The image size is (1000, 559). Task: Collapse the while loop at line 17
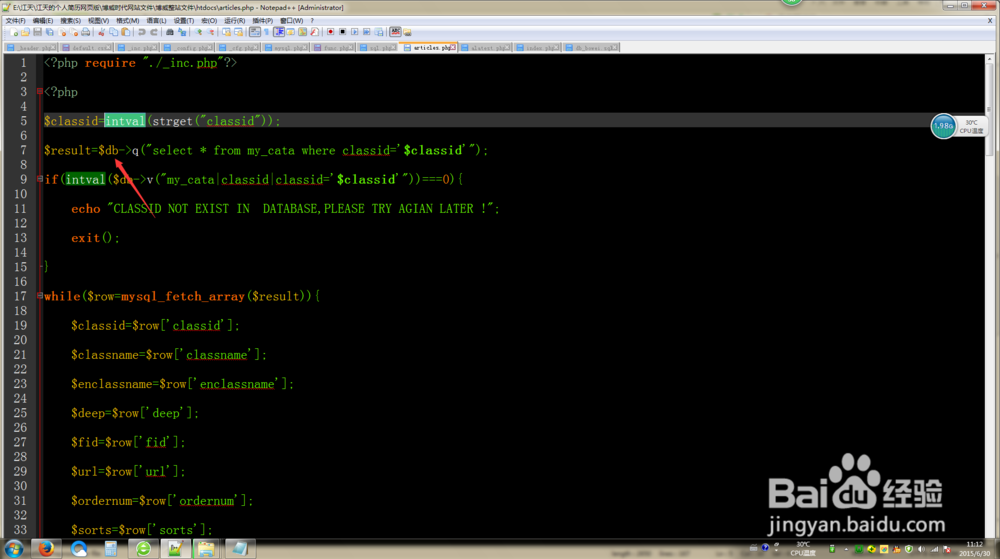[x=40, y=296]
